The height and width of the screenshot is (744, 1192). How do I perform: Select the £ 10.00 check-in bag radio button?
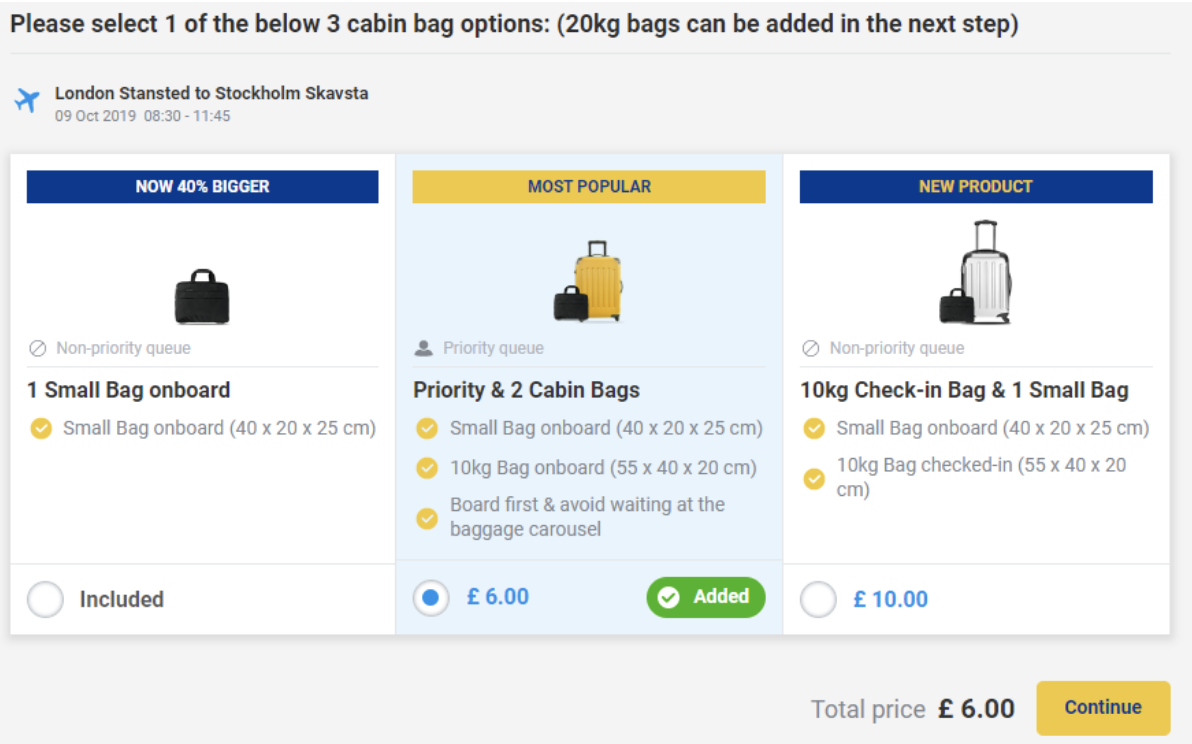tap(818, 600)
